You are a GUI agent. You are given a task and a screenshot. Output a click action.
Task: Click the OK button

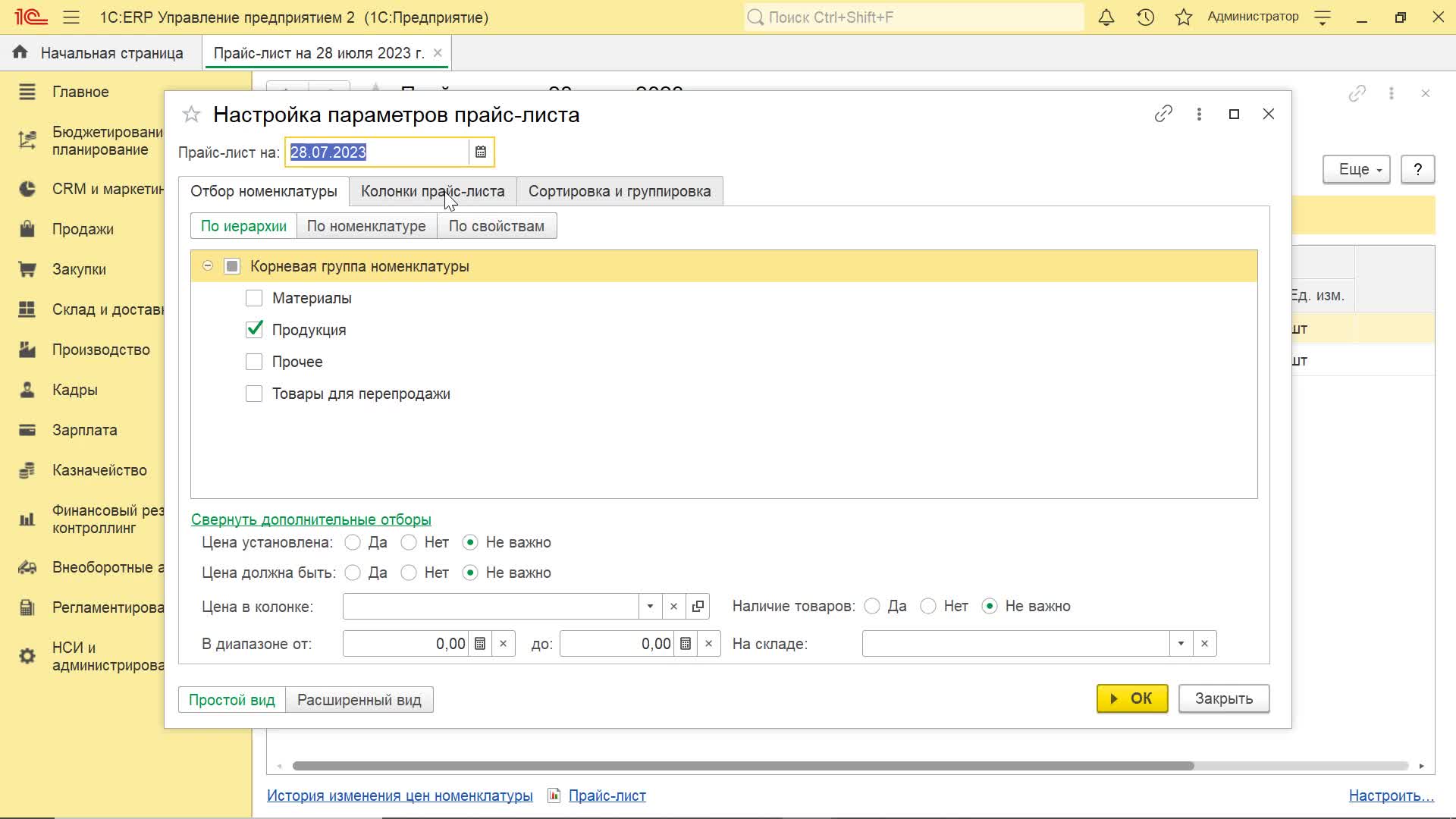(x=1132, y=698)
